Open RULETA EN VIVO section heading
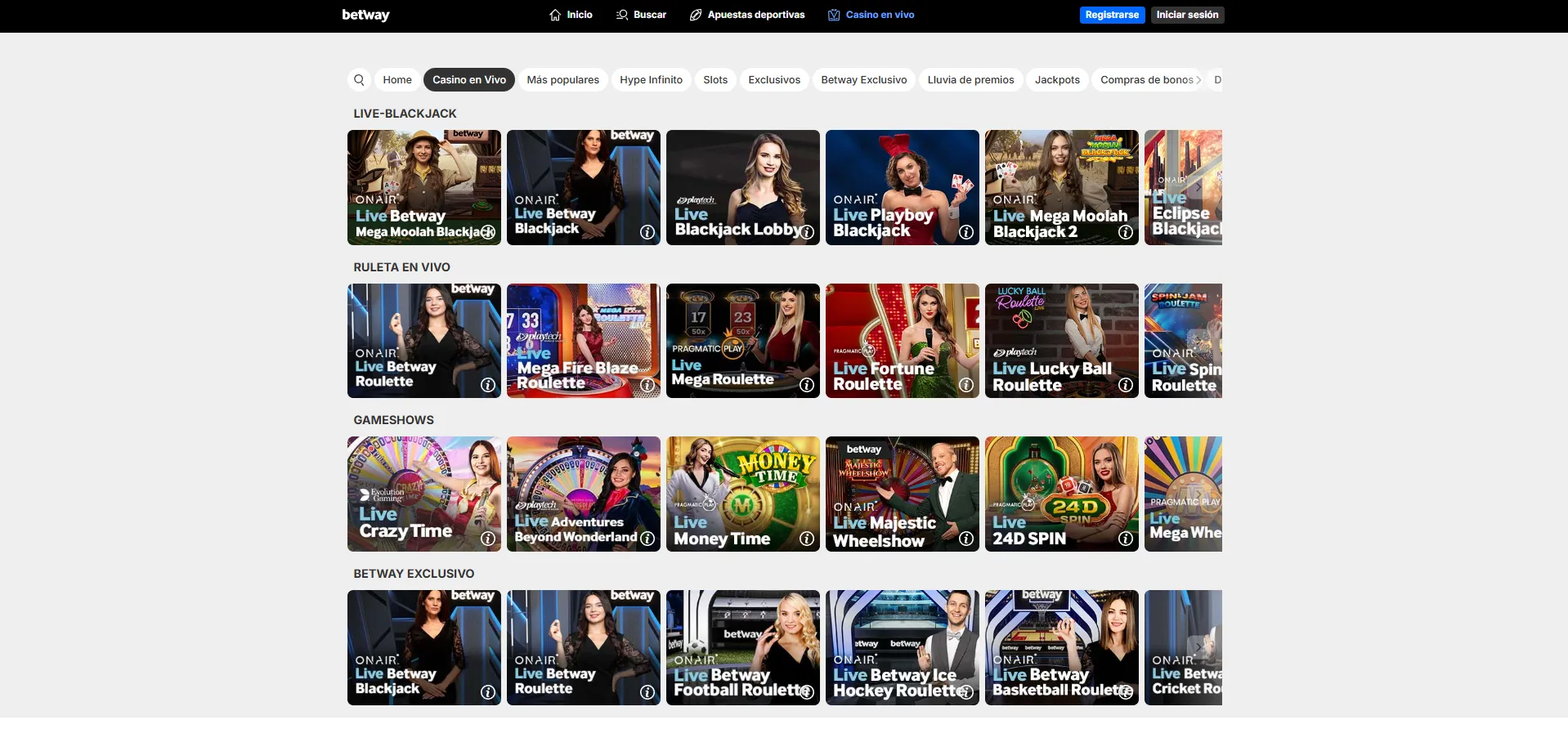The image size is (1568, 729). click(401, 267)
